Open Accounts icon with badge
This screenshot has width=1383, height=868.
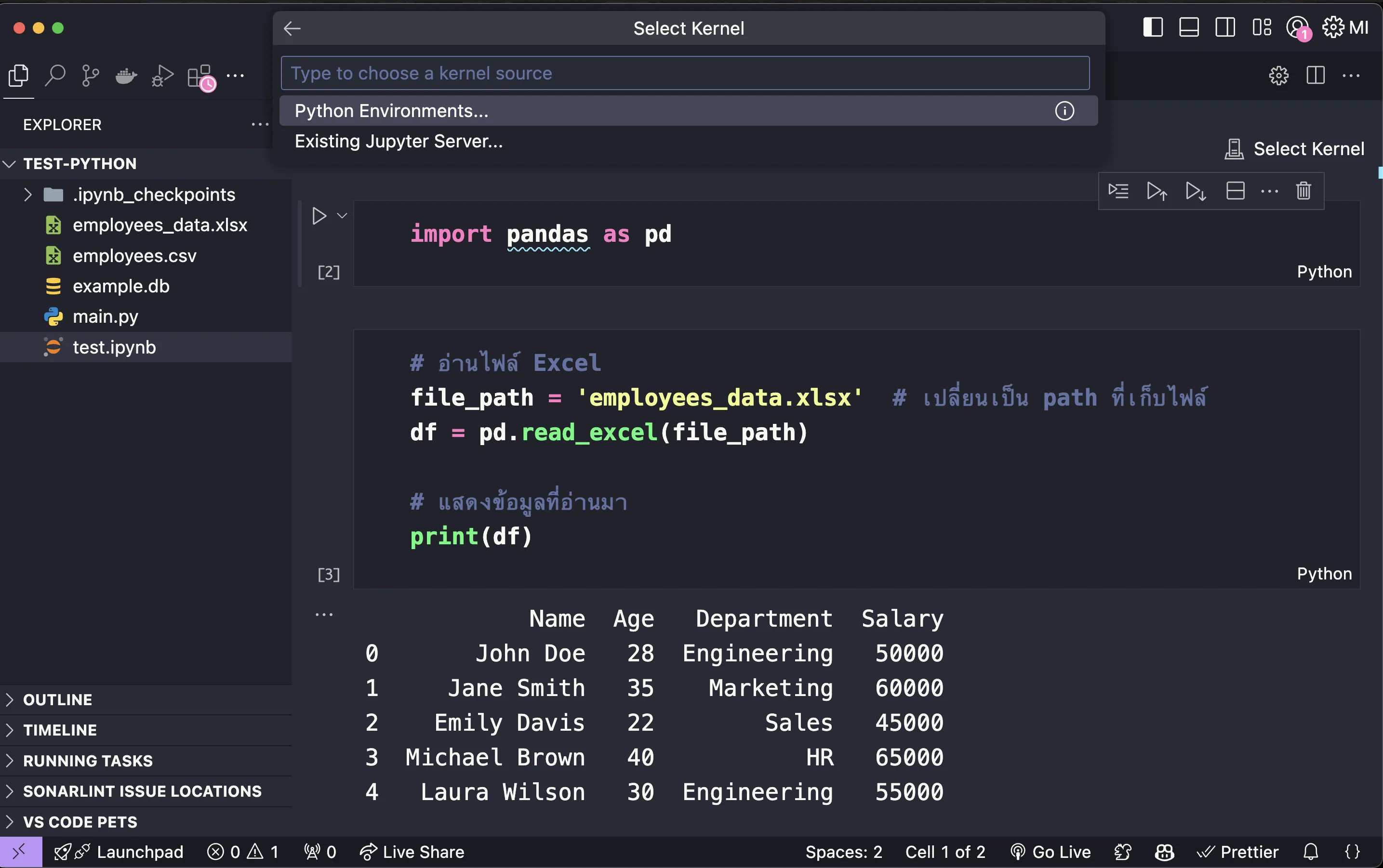pyautogui.click(x=1298, y=28)
